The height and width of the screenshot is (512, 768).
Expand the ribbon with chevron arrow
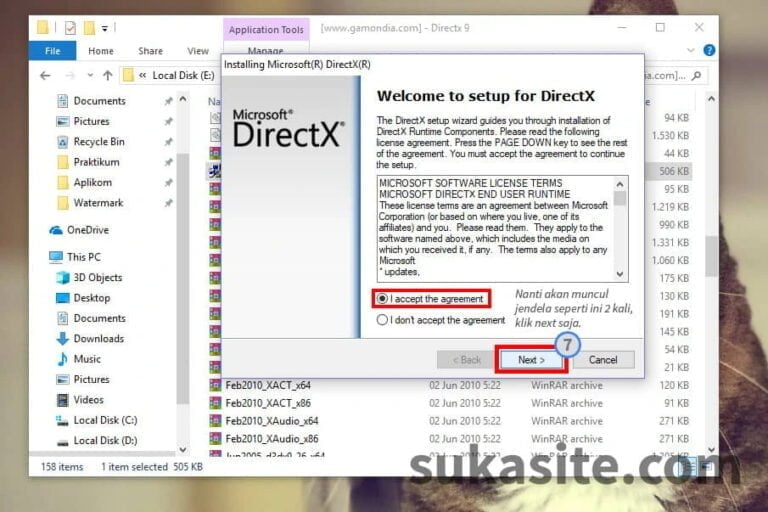pos(691,50)
